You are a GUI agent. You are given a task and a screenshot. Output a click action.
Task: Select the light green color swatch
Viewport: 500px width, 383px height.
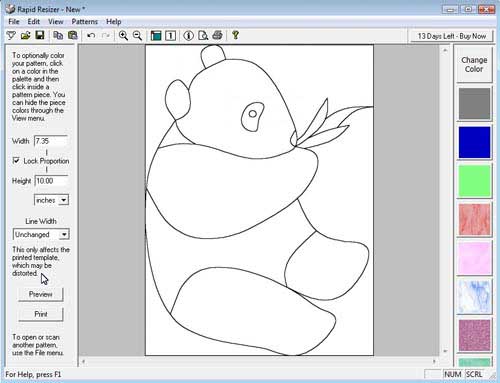[474, 181]
